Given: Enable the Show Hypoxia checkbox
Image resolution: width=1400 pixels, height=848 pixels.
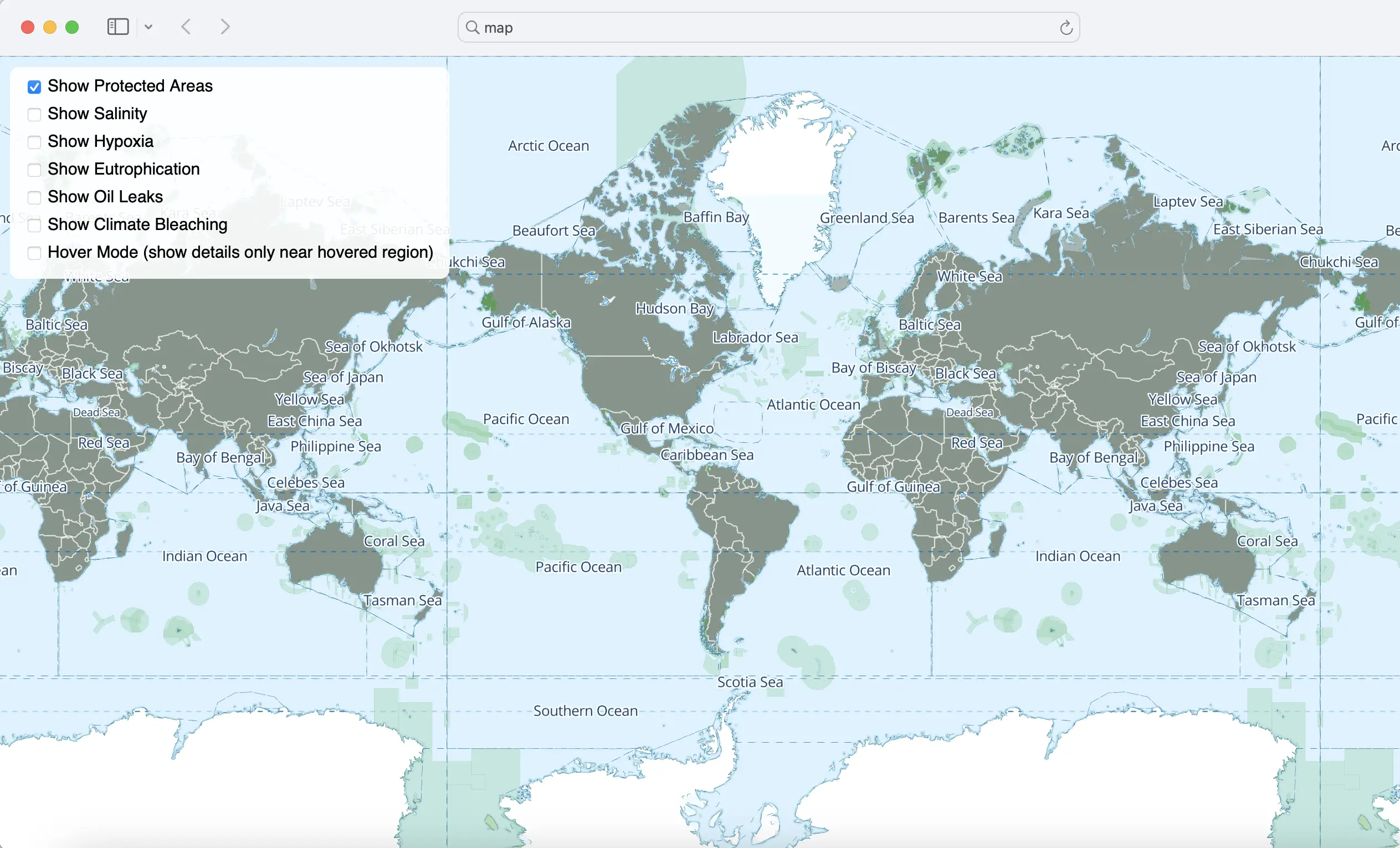Looking at the screenshot, I should 34,142.
